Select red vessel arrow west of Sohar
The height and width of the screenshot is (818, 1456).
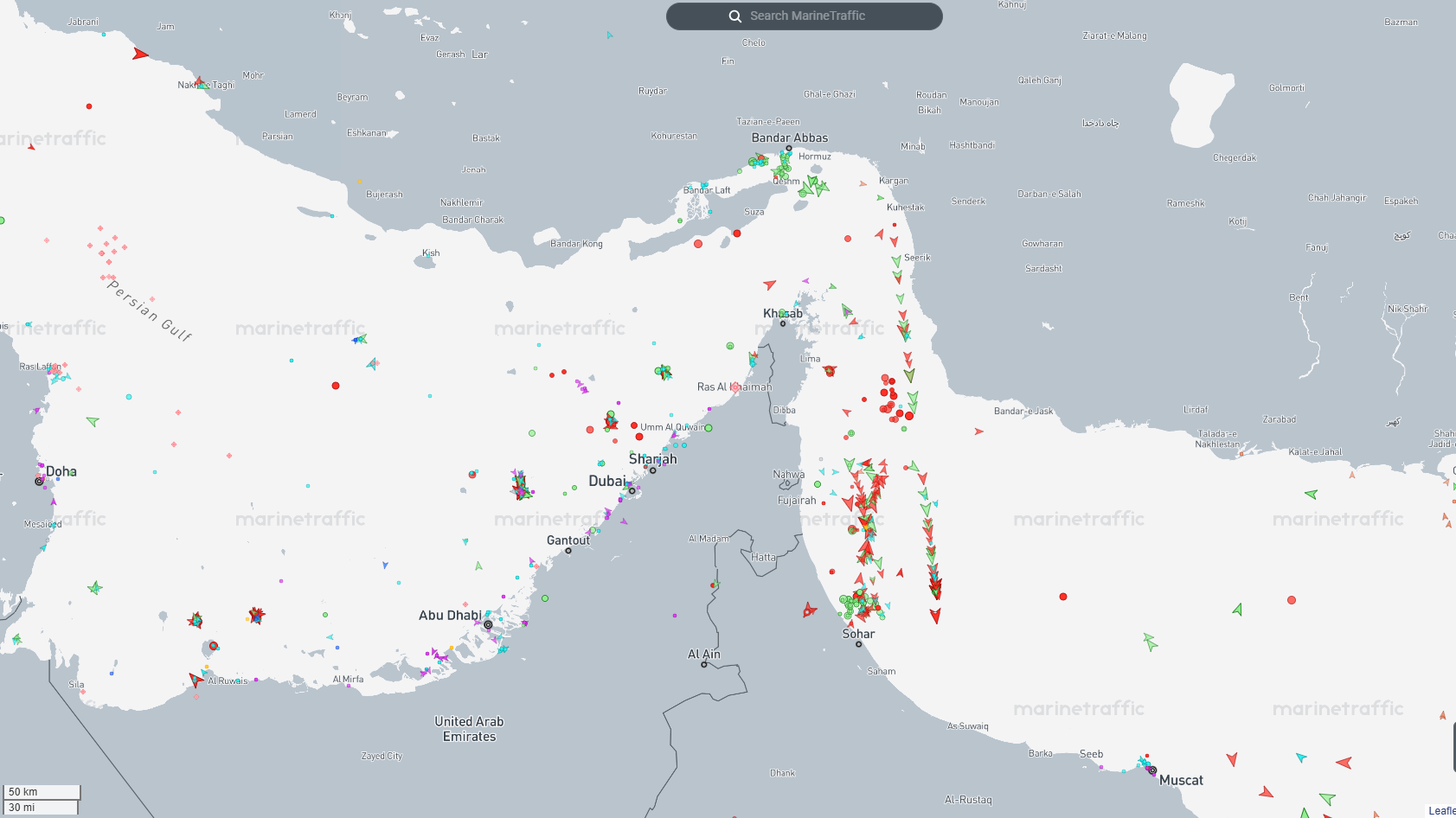(x=809, y=610)
